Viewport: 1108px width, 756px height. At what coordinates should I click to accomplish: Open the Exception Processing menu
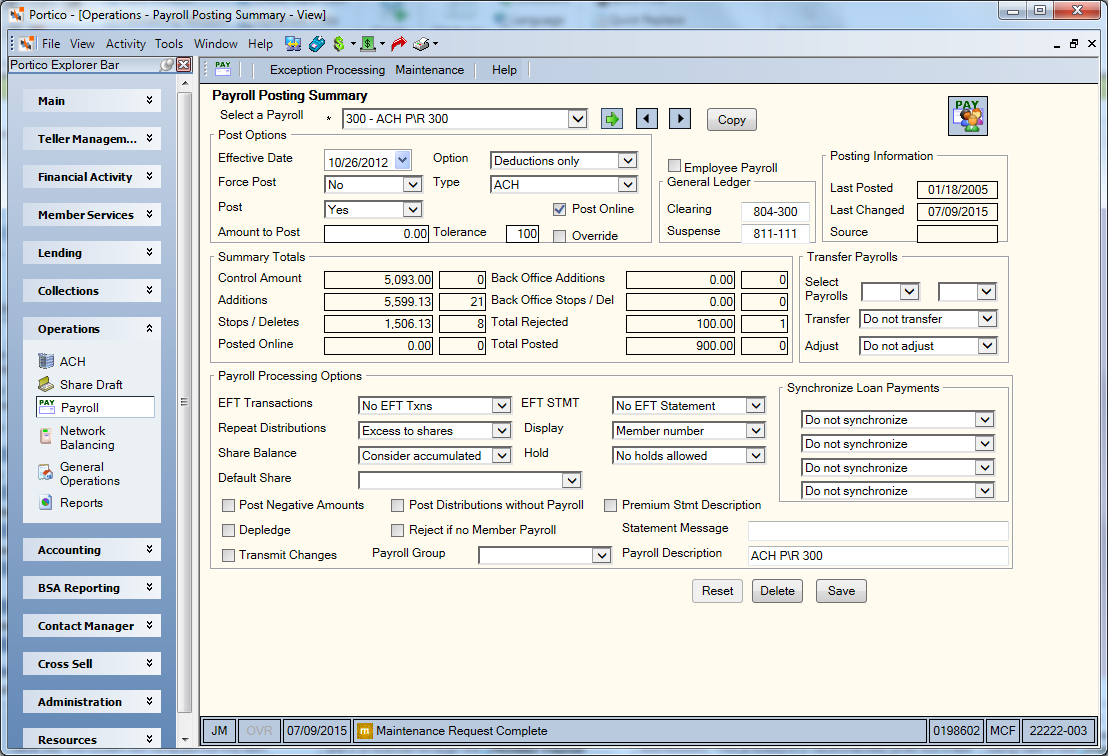pos(327,70)
